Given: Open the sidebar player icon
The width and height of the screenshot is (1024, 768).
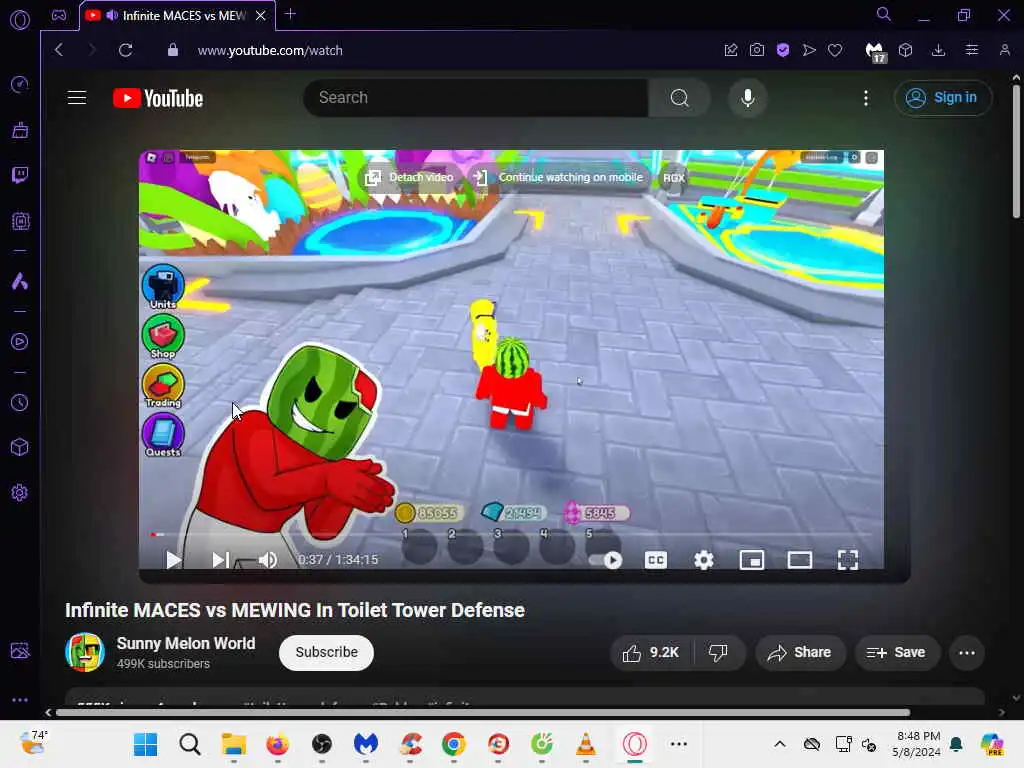Looking at the screenshot, I should (20, 342).
